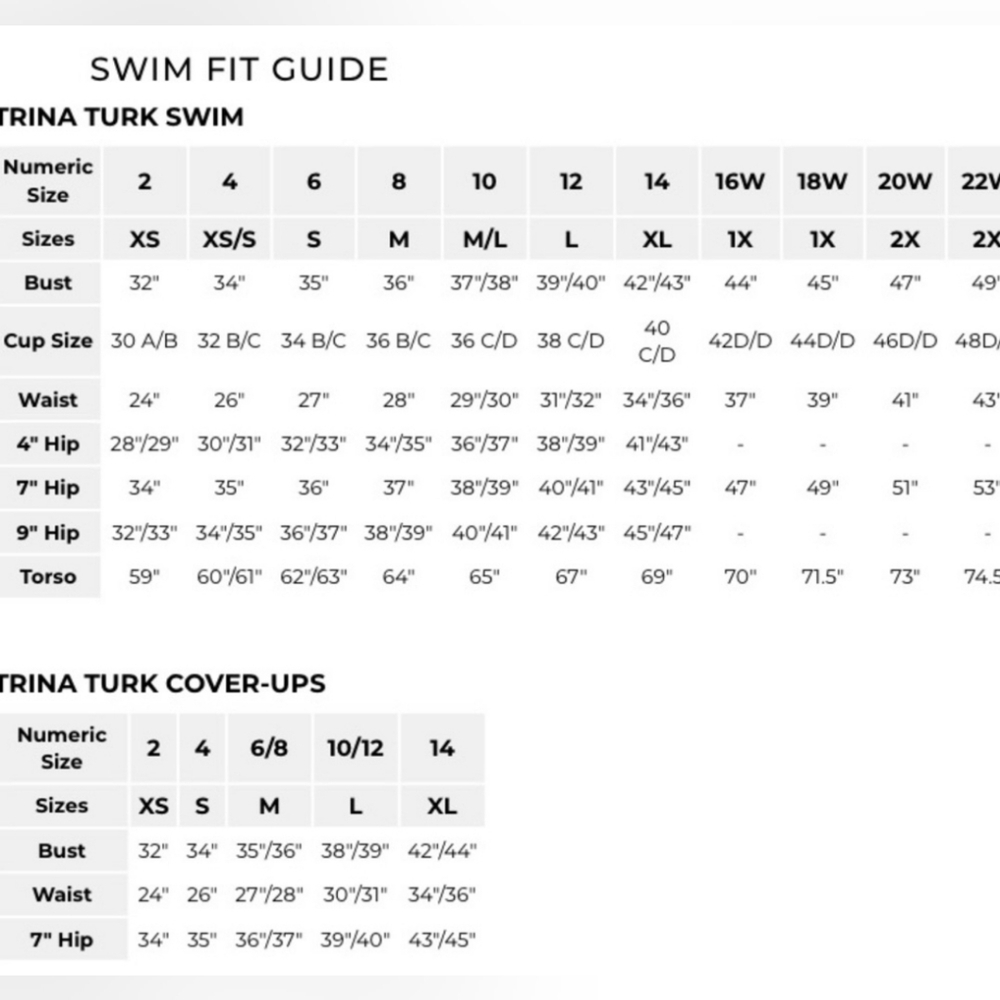Click the 40 C/D cup size cell
The height and width of the screenshot is (1000, 1000).
point(657,341)
